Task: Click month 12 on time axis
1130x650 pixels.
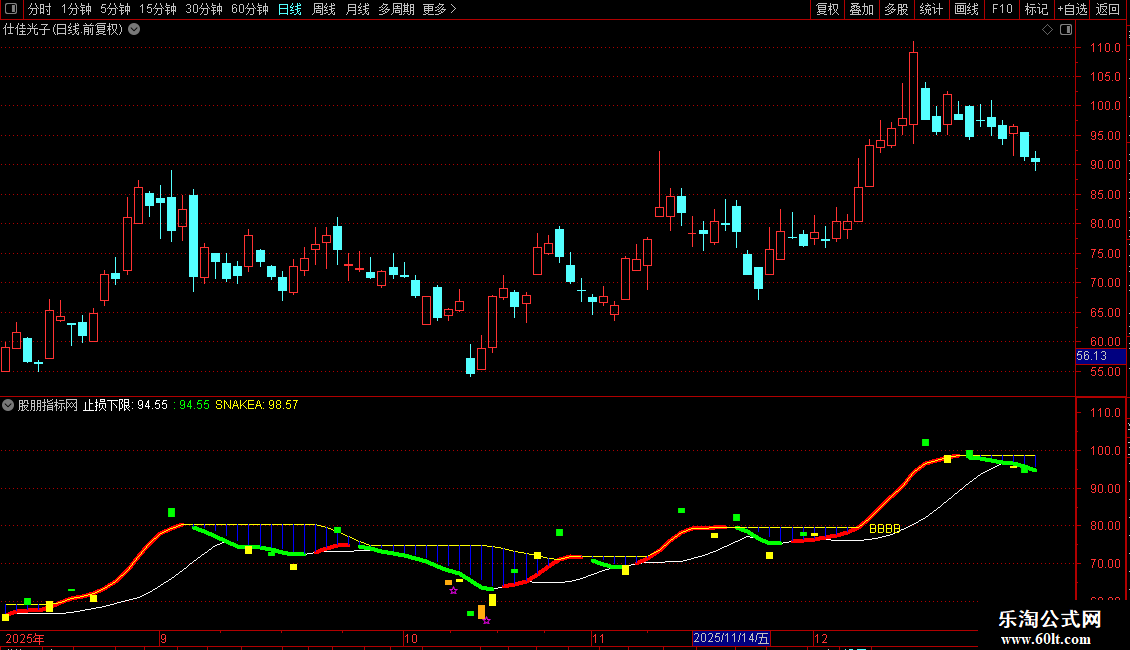Action: click(x=821, y=638)
